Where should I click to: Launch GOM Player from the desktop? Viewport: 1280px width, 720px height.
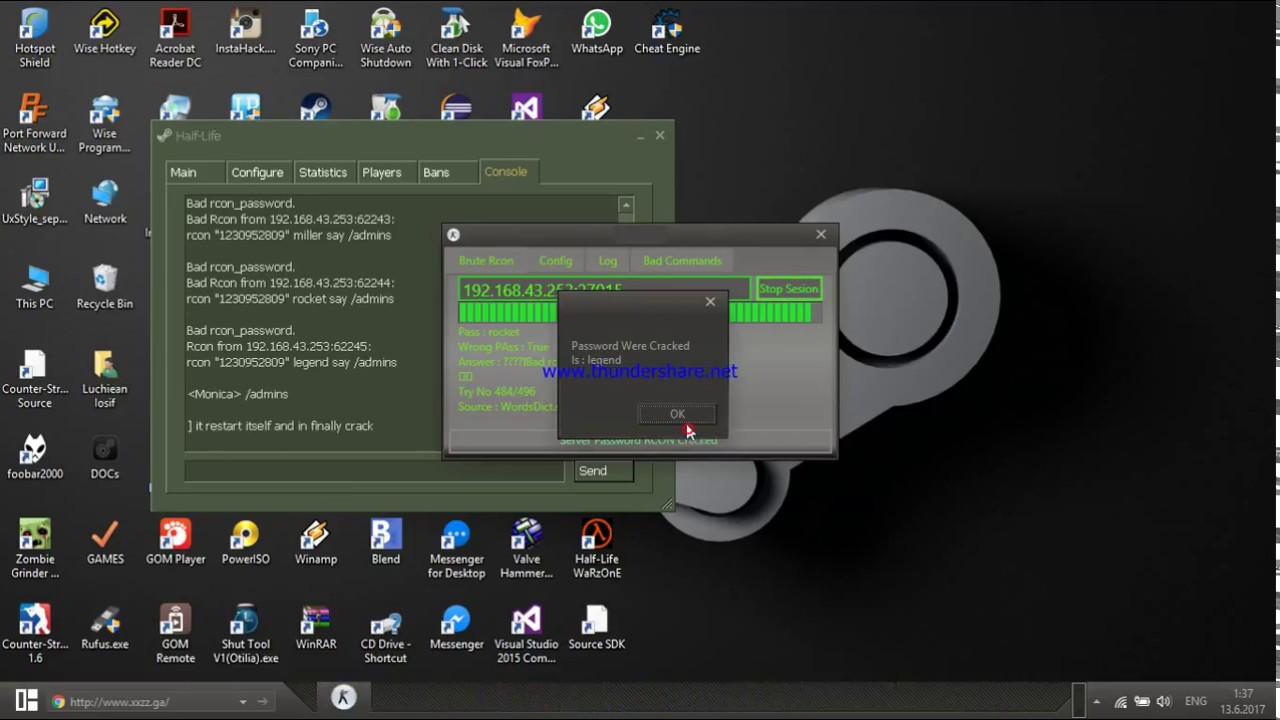tap(175, 542)
